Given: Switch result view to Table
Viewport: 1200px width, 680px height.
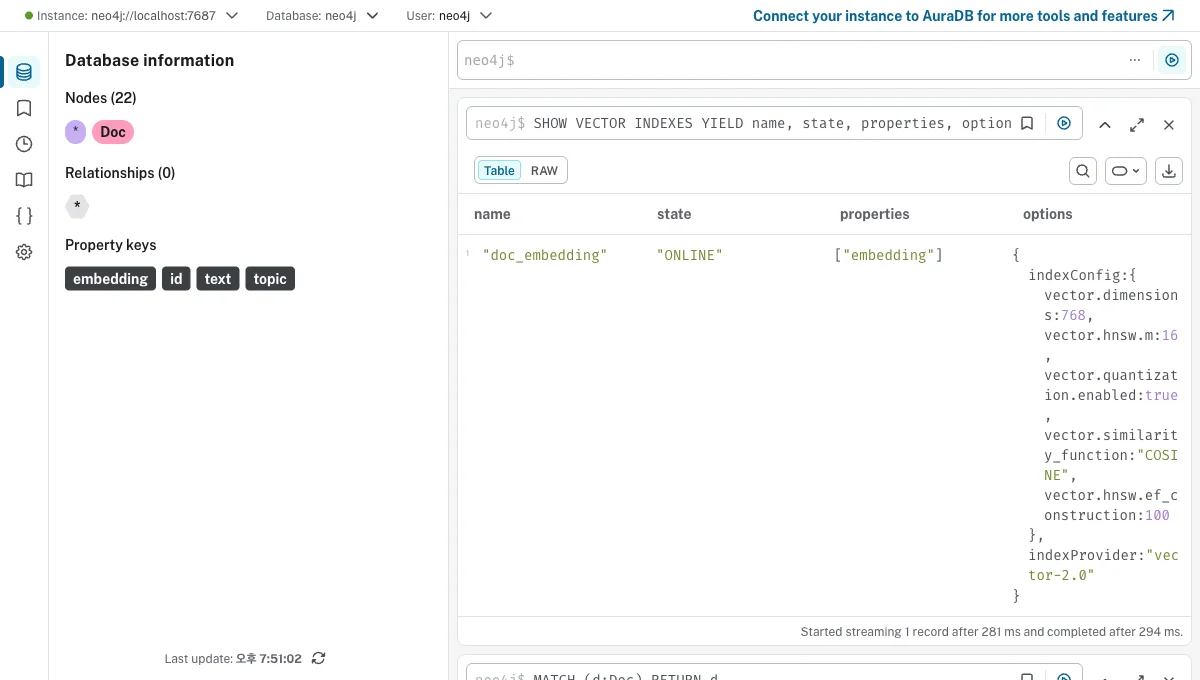Looking at the screenshot, I should (x=499, y=171).
